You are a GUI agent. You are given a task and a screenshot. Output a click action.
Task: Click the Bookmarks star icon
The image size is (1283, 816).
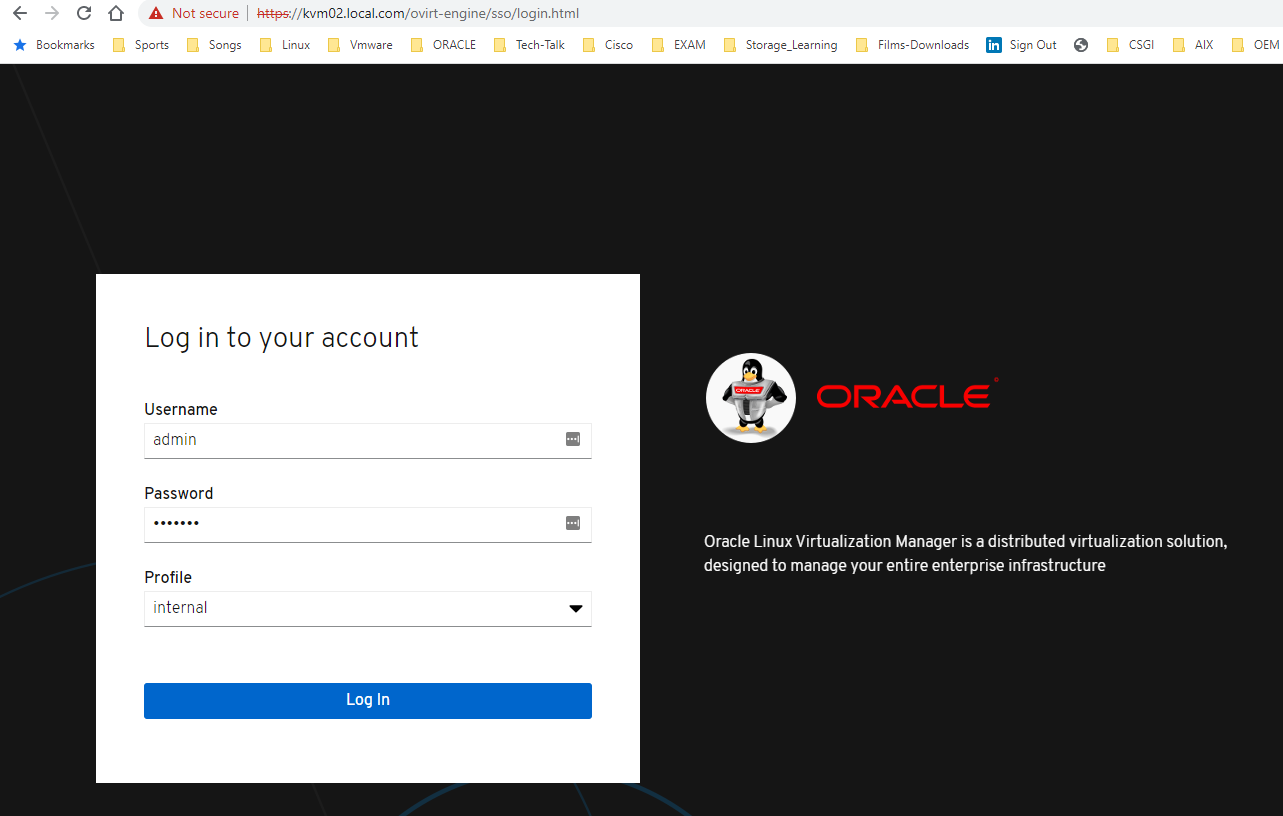click(x=19, y=45)
